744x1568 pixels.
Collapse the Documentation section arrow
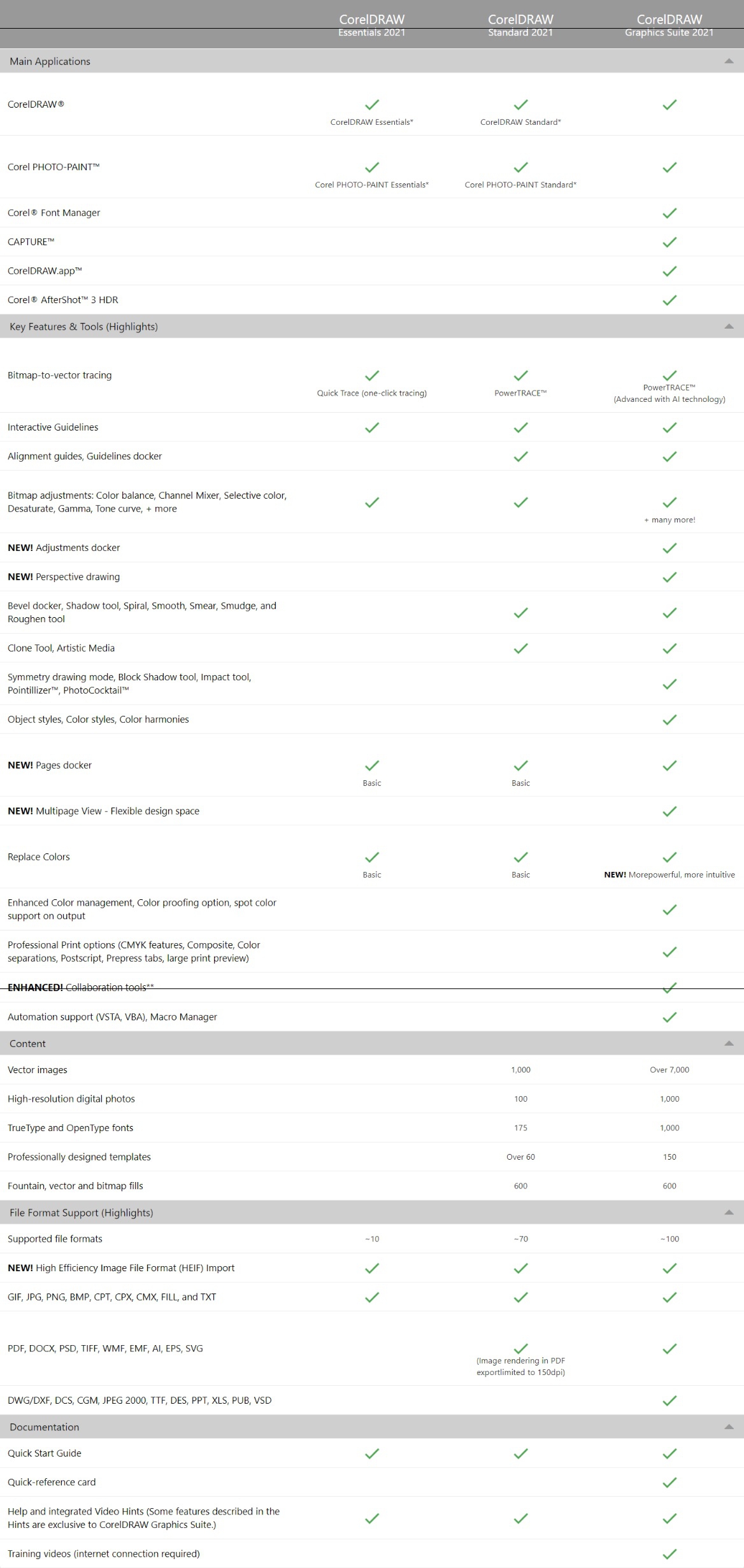729,1427
